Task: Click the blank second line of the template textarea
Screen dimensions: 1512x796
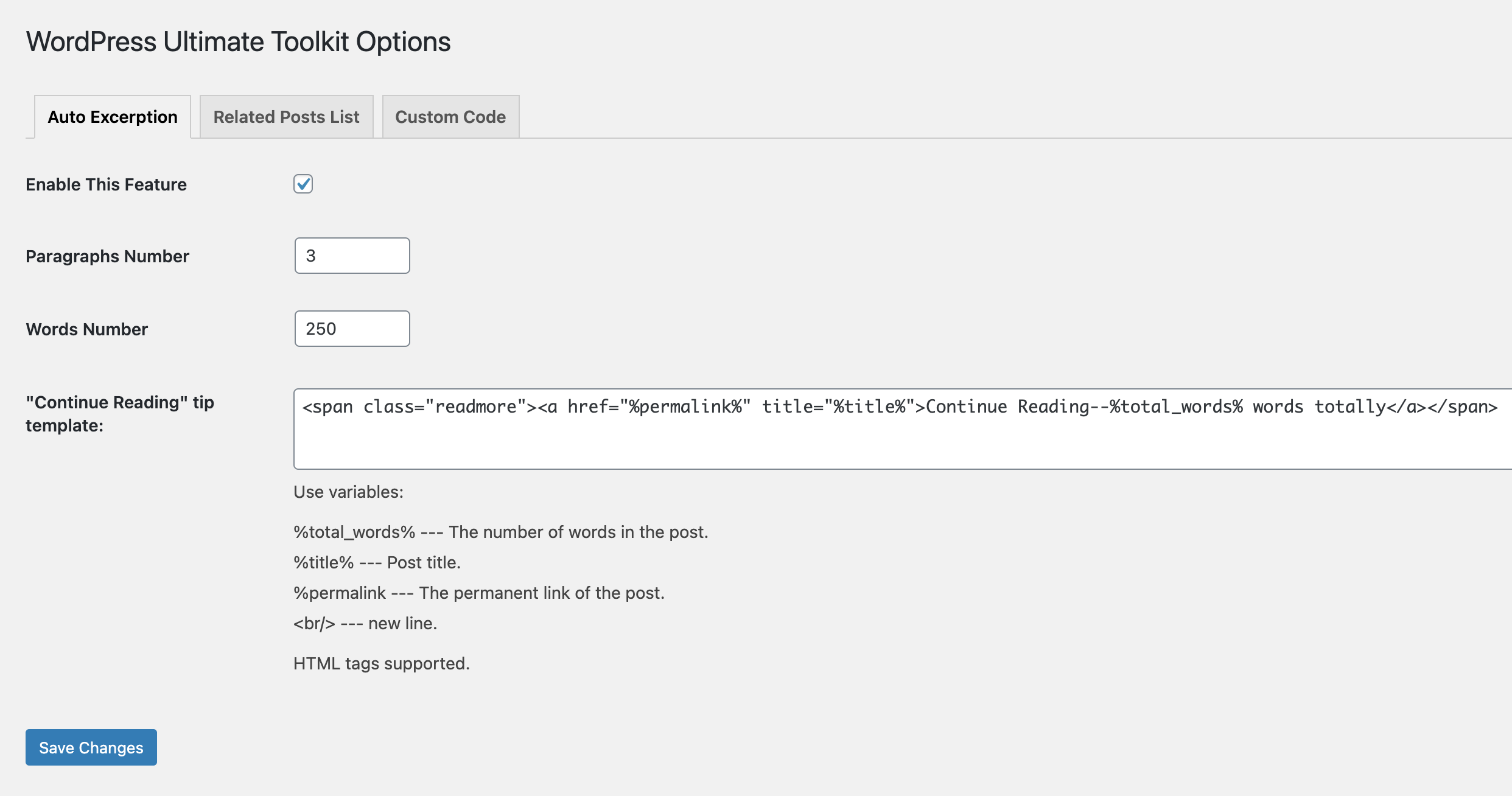Action: 901,438
